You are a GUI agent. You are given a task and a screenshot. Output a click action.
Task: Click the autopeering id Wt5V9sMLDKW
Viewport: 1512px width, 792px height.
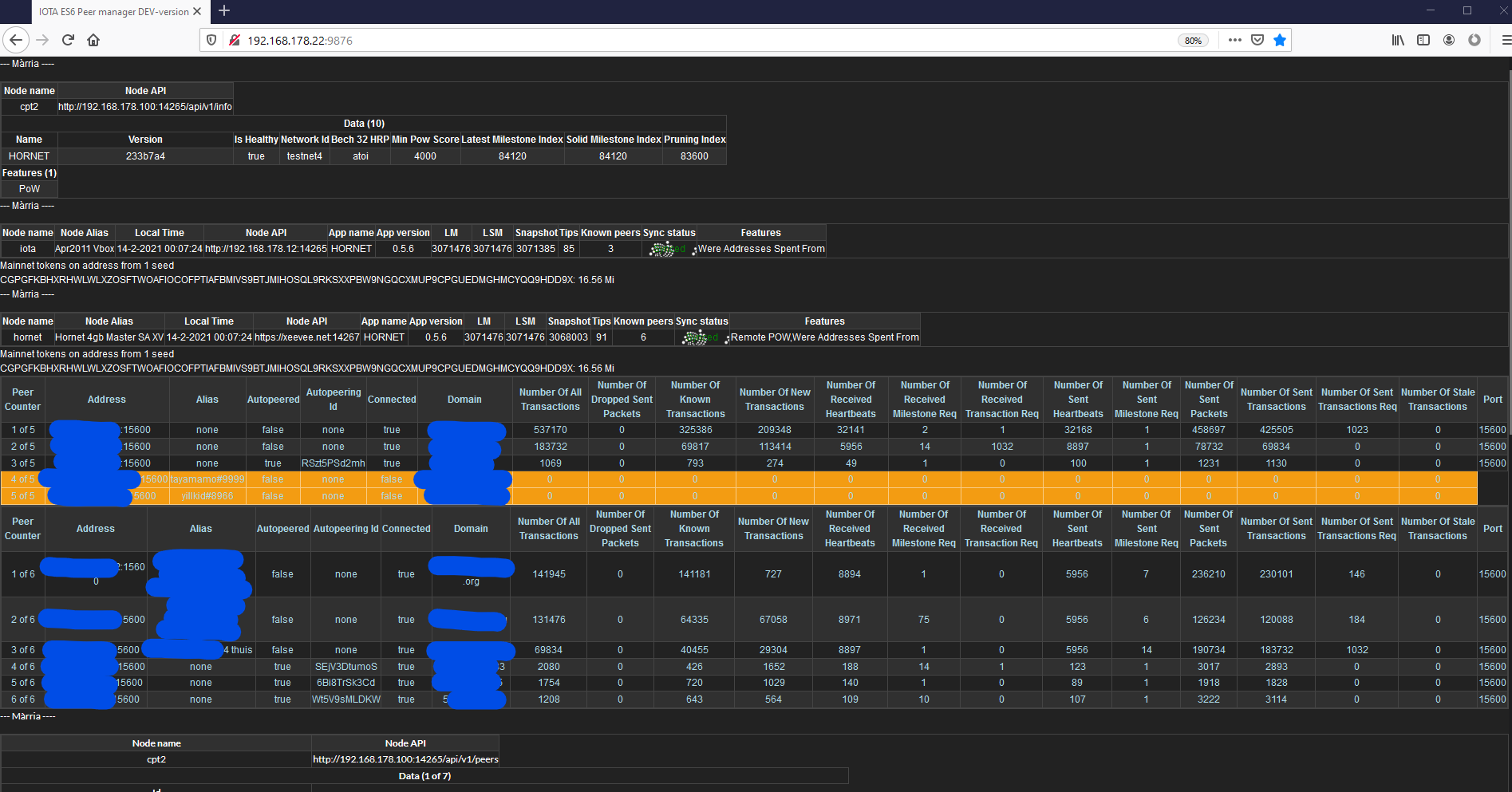(x=346, y=699)
